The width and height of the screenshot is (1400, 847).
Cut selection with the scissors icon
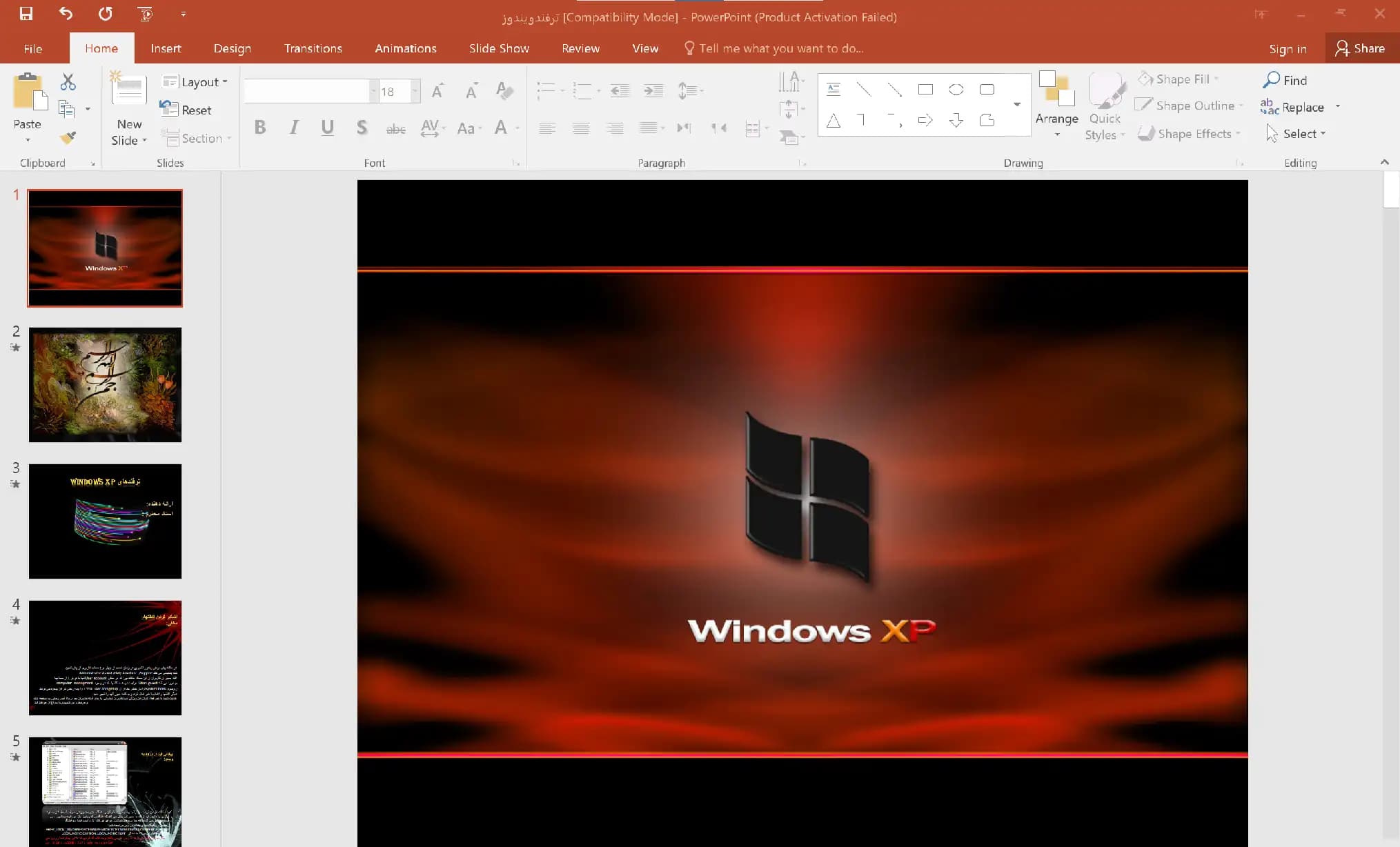(x=68, y=82)
